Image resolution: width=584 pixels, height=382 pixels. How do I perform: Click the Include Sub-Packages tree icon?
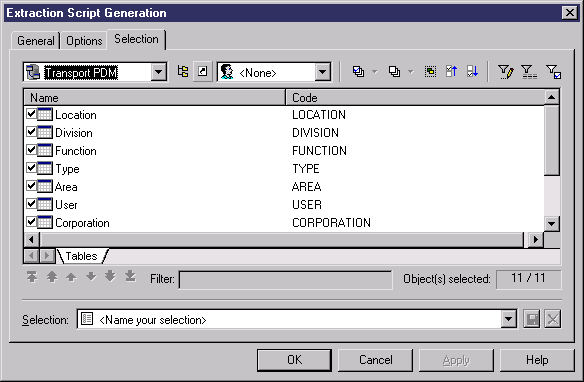(x=182, y=71)
